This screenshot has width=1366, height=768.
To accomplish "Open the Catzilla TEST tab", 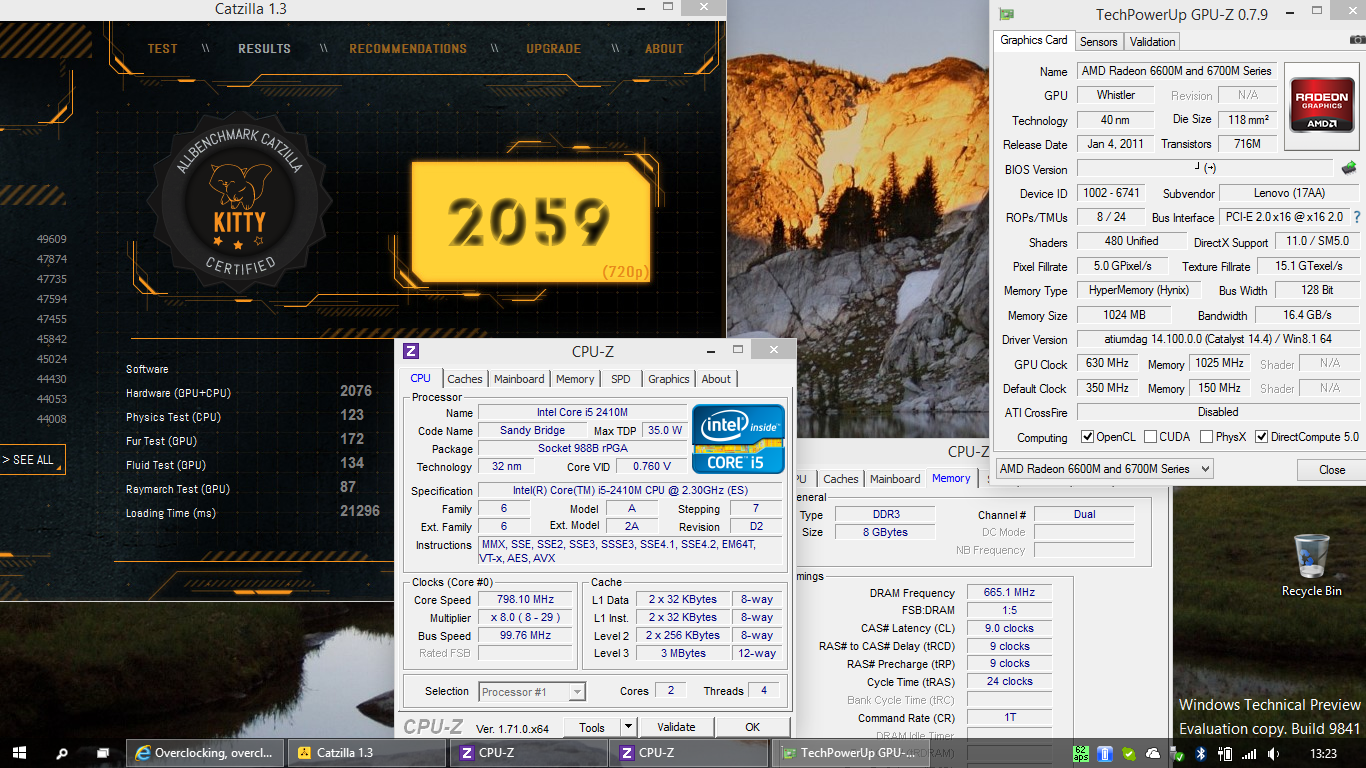I will click(x=162, y=48).
